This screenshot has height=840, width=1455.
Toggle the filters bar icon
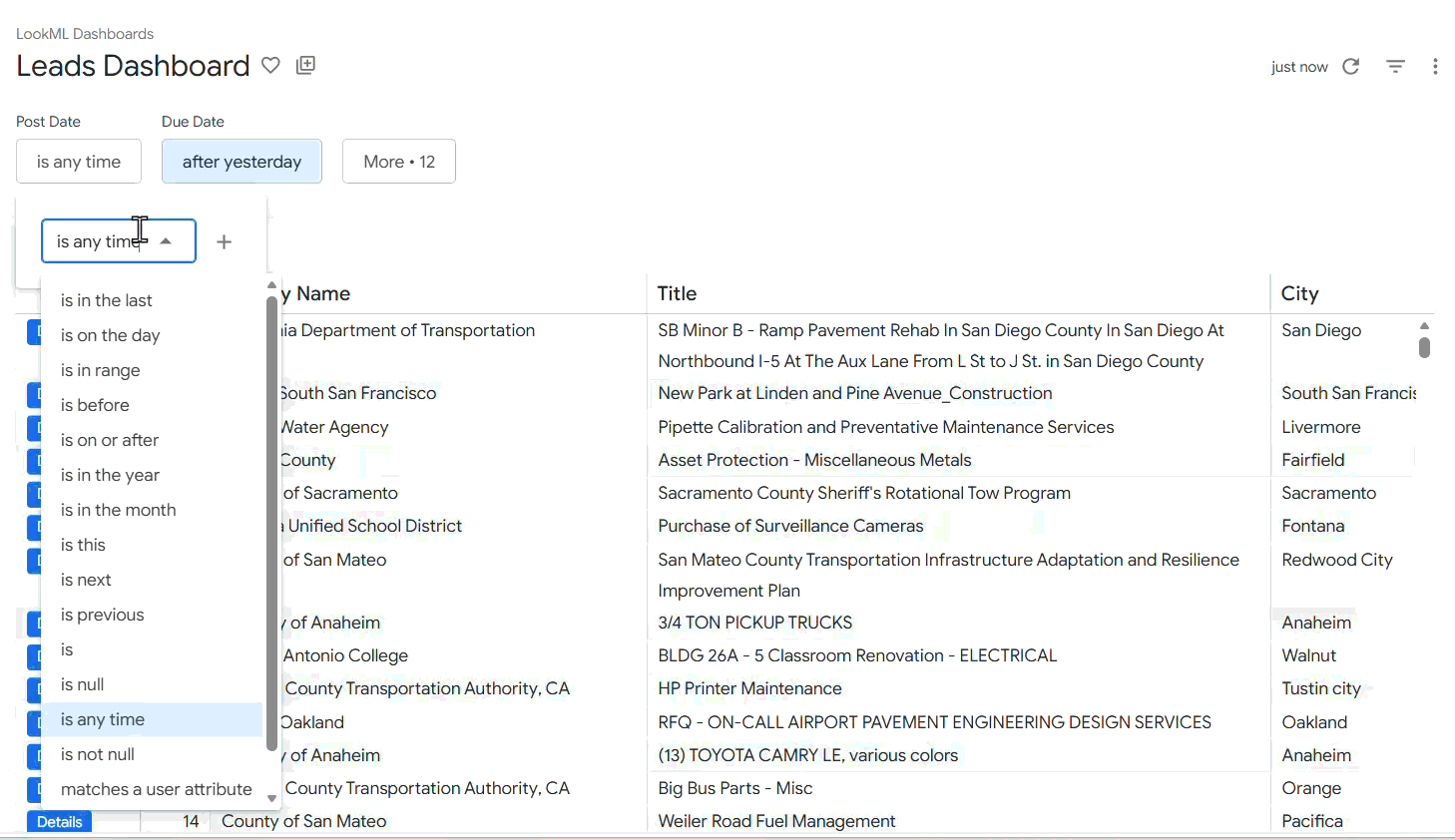pos(1395,67)
